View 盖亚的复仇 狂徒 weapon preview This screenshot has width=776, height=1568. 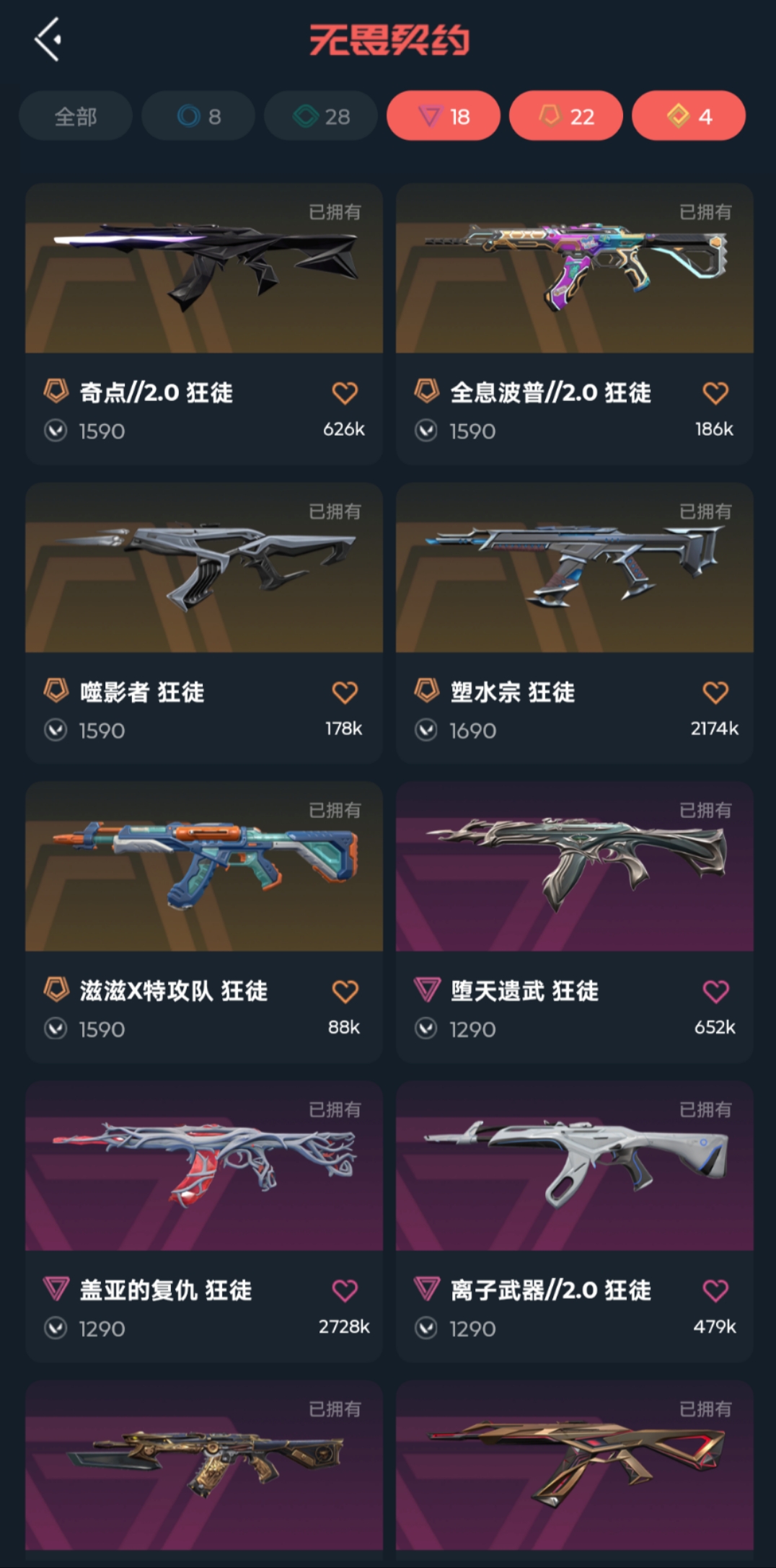[204, 1166]
